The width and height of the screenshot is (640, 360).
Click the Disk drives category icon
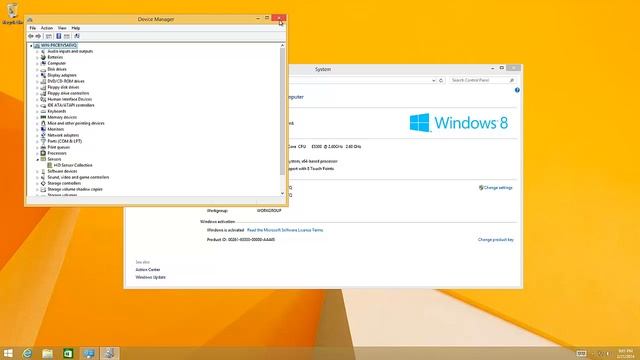(43, 69)
